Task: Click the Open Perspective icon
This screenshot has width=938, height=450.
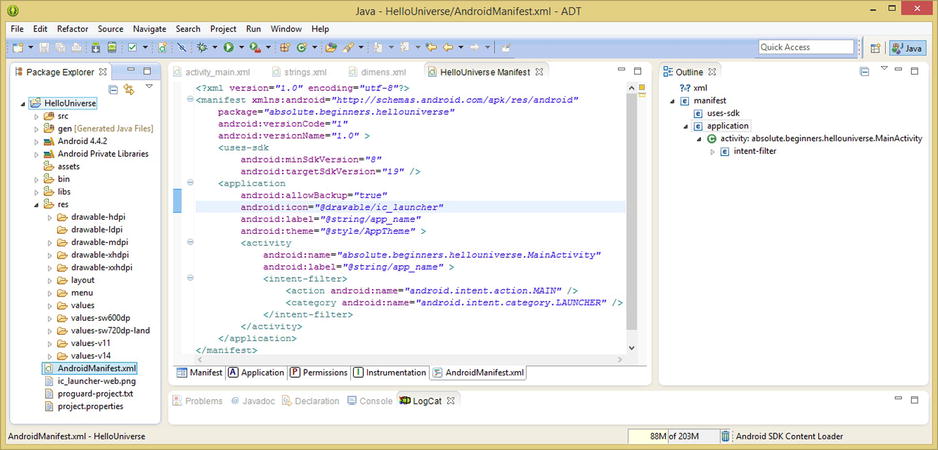Action: pyautogui.click(x=875, y=48)
